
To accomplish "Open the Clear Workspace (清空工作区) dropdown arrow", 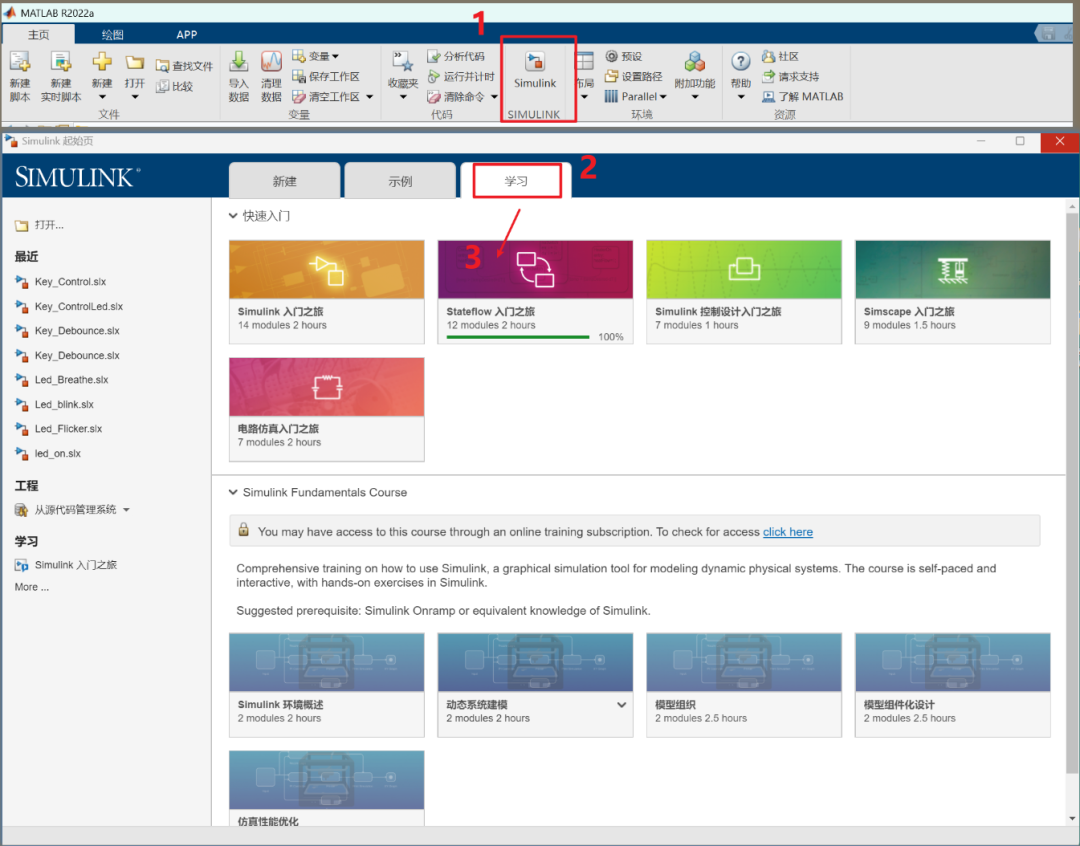I will [x=370, y=96].
